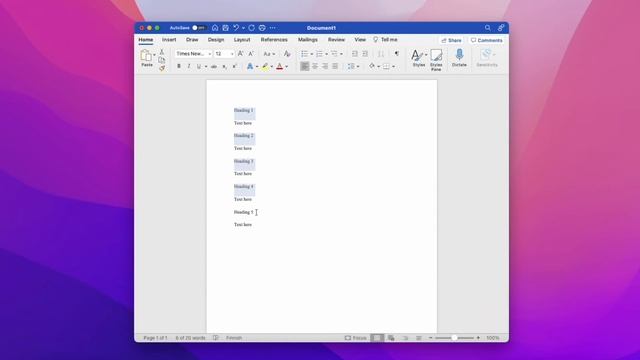
Task: Click the Increase Indent icon
Action: click(x=365, y=54)
